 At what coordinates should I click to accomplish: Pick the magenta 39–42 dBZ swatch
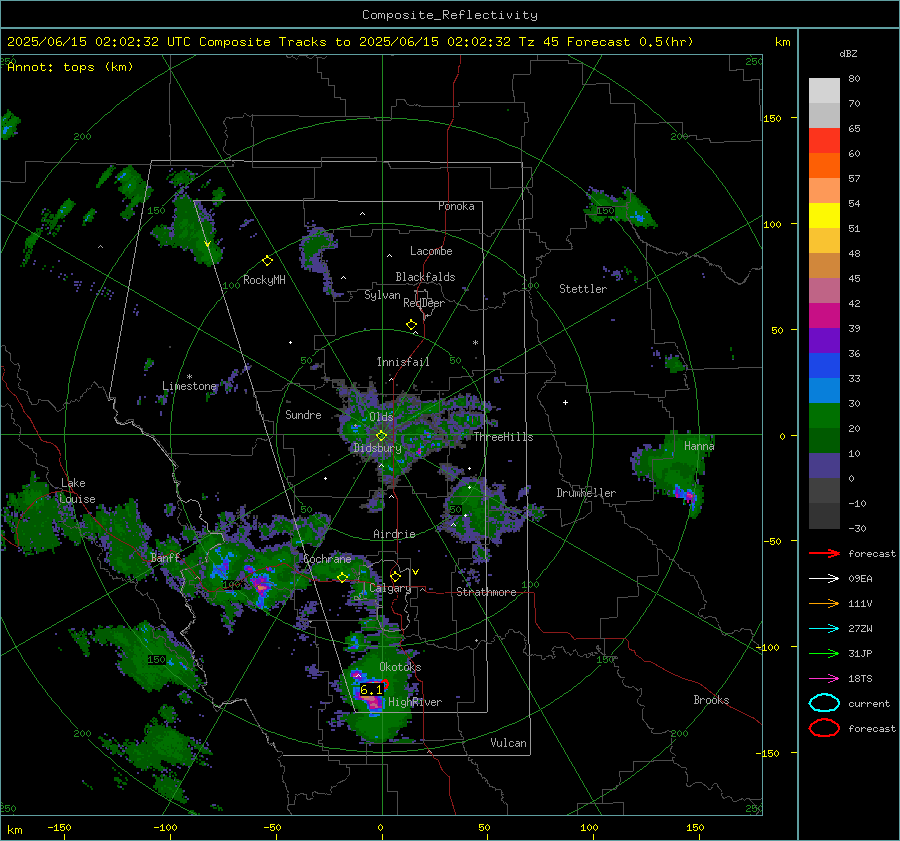(x=824, y=316)
